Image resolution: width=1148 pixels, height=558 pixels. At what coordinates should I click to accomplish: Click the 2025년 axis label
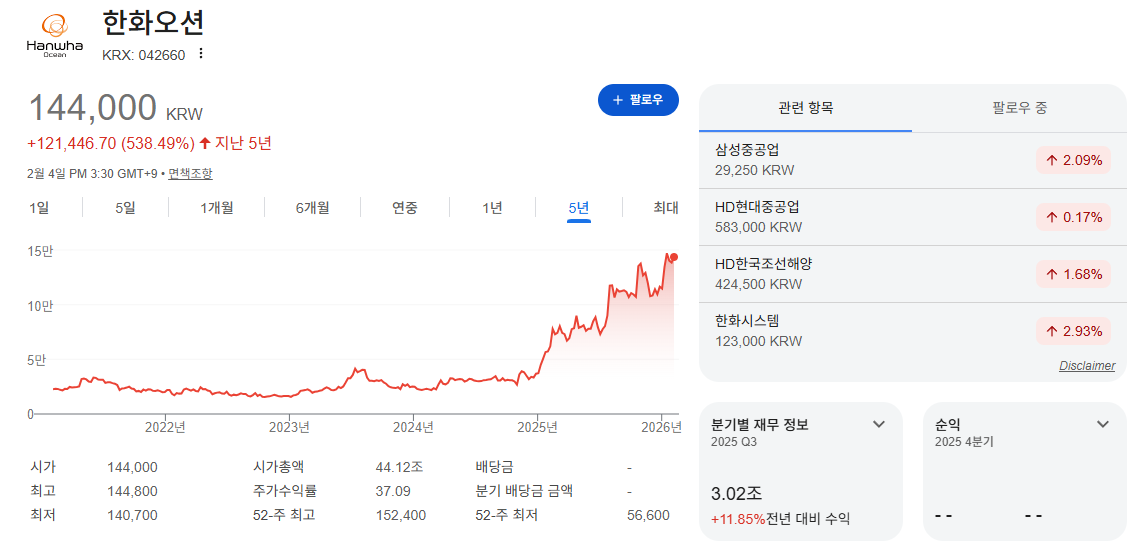coord(538,427)
